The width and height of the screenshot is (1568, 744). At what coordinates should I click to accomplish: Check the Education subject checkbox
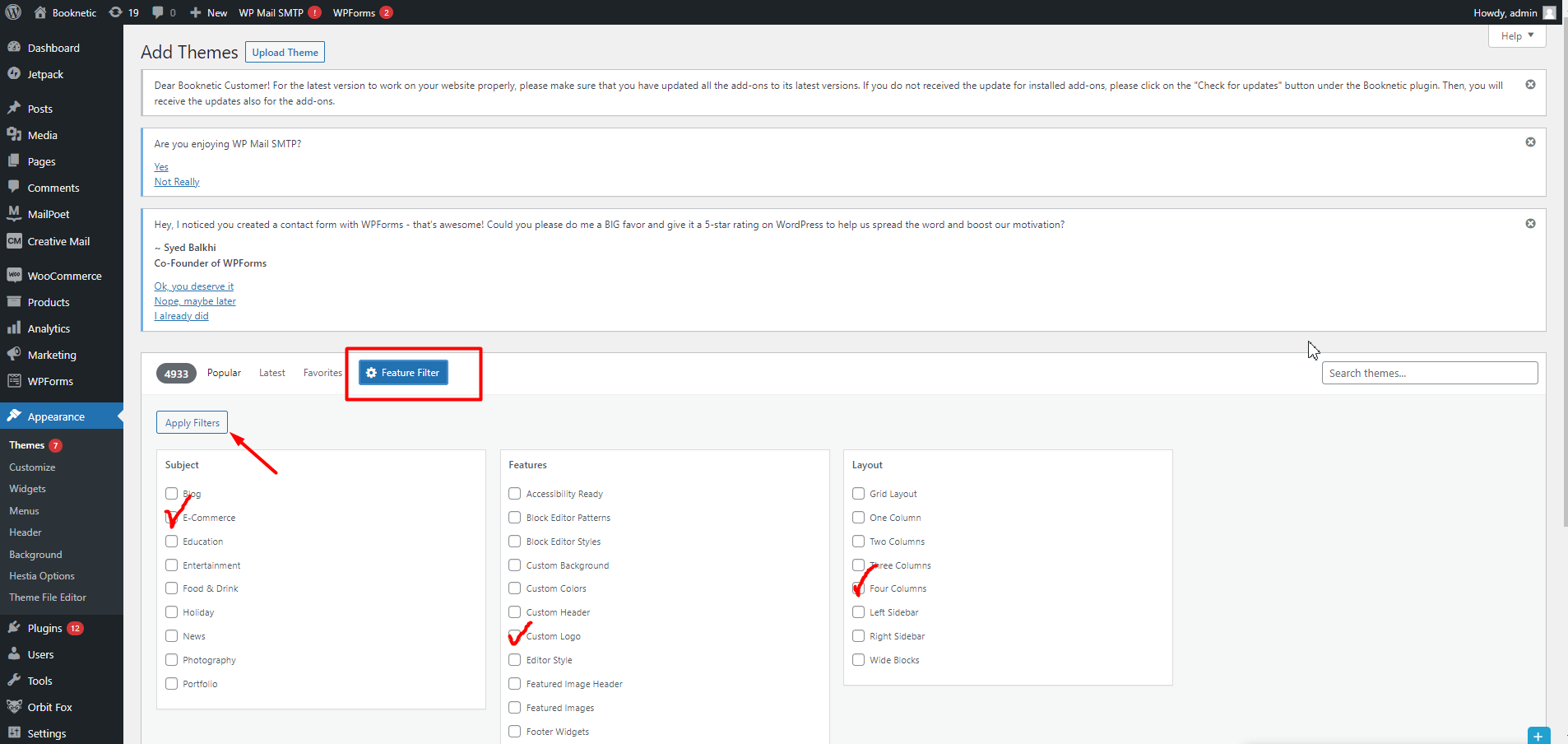[171, 542]
